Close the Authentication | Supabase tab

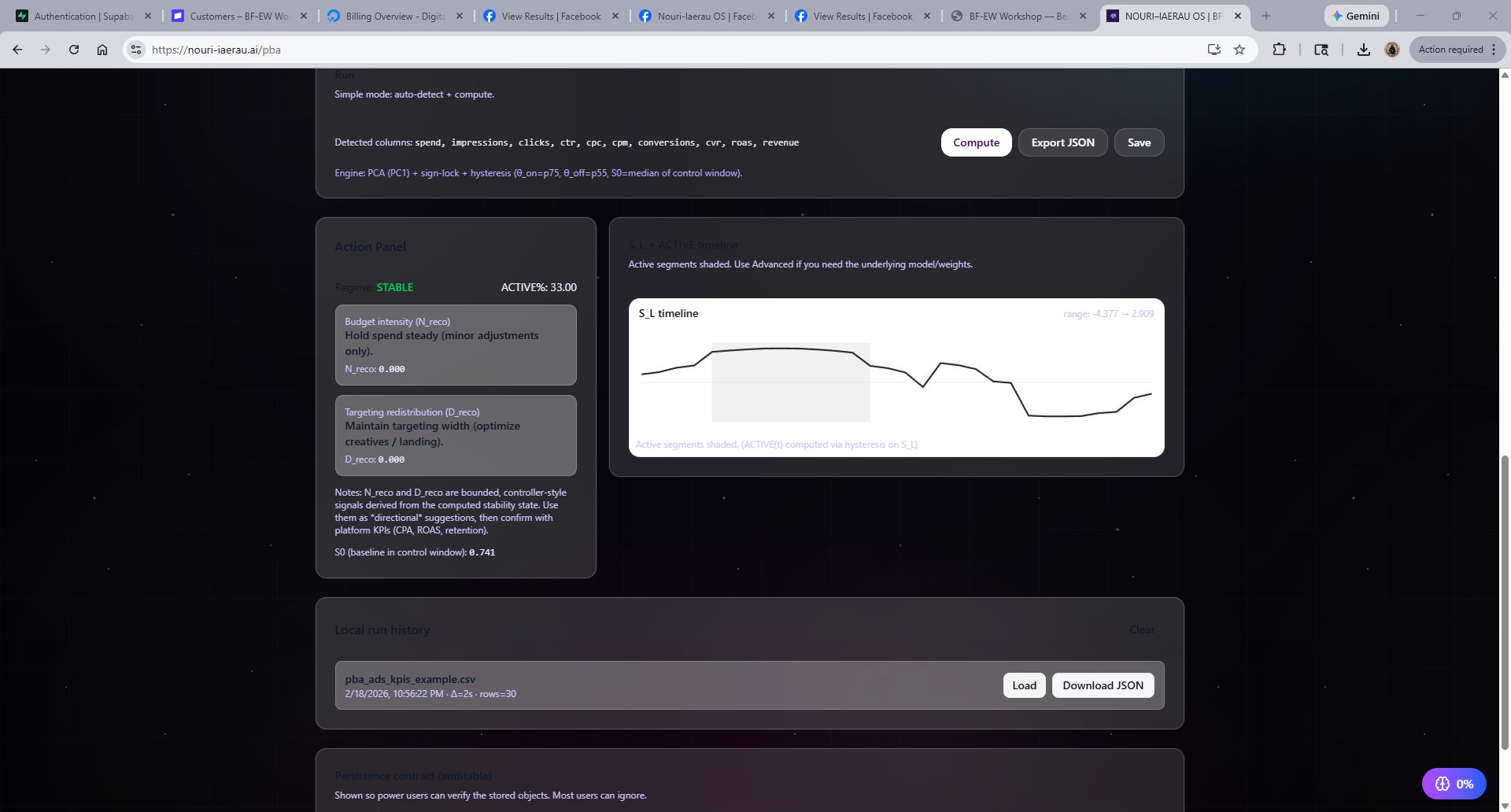(147, 16)
